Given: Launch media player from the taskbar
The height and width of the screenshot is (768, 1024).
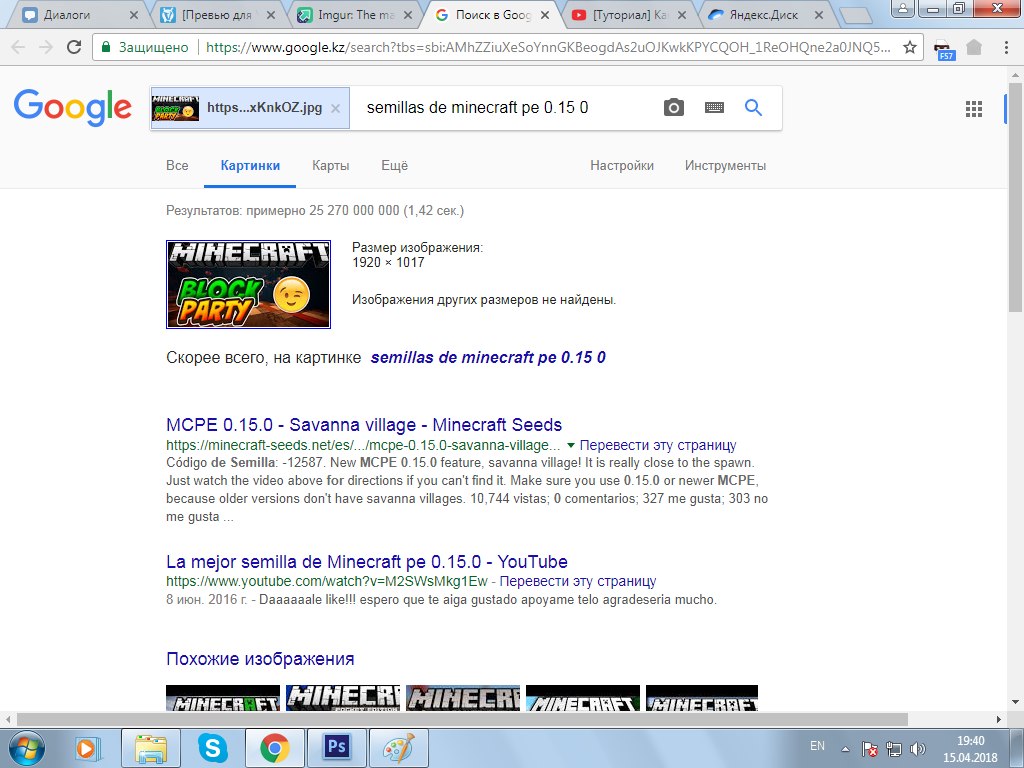Looking at the screenshot, I should 87,748.
